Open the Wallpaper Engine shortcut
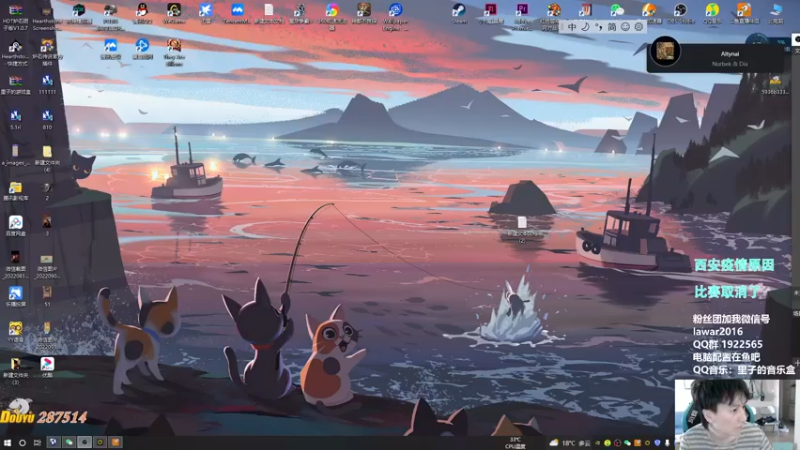The height and width of the screenshot is (450, 800). [395, 10]
